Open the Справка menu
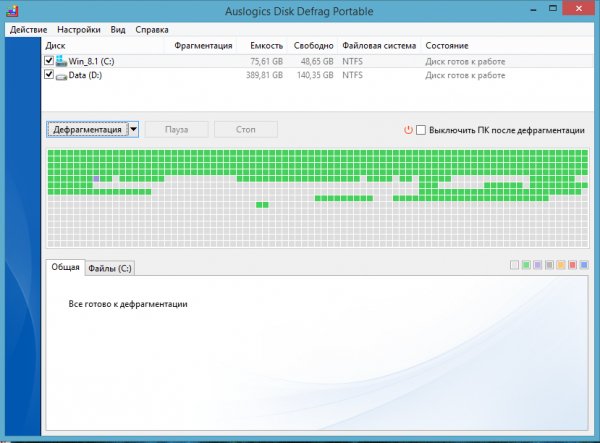The height and width of the screenshot is (443, 600). (152, 29)
